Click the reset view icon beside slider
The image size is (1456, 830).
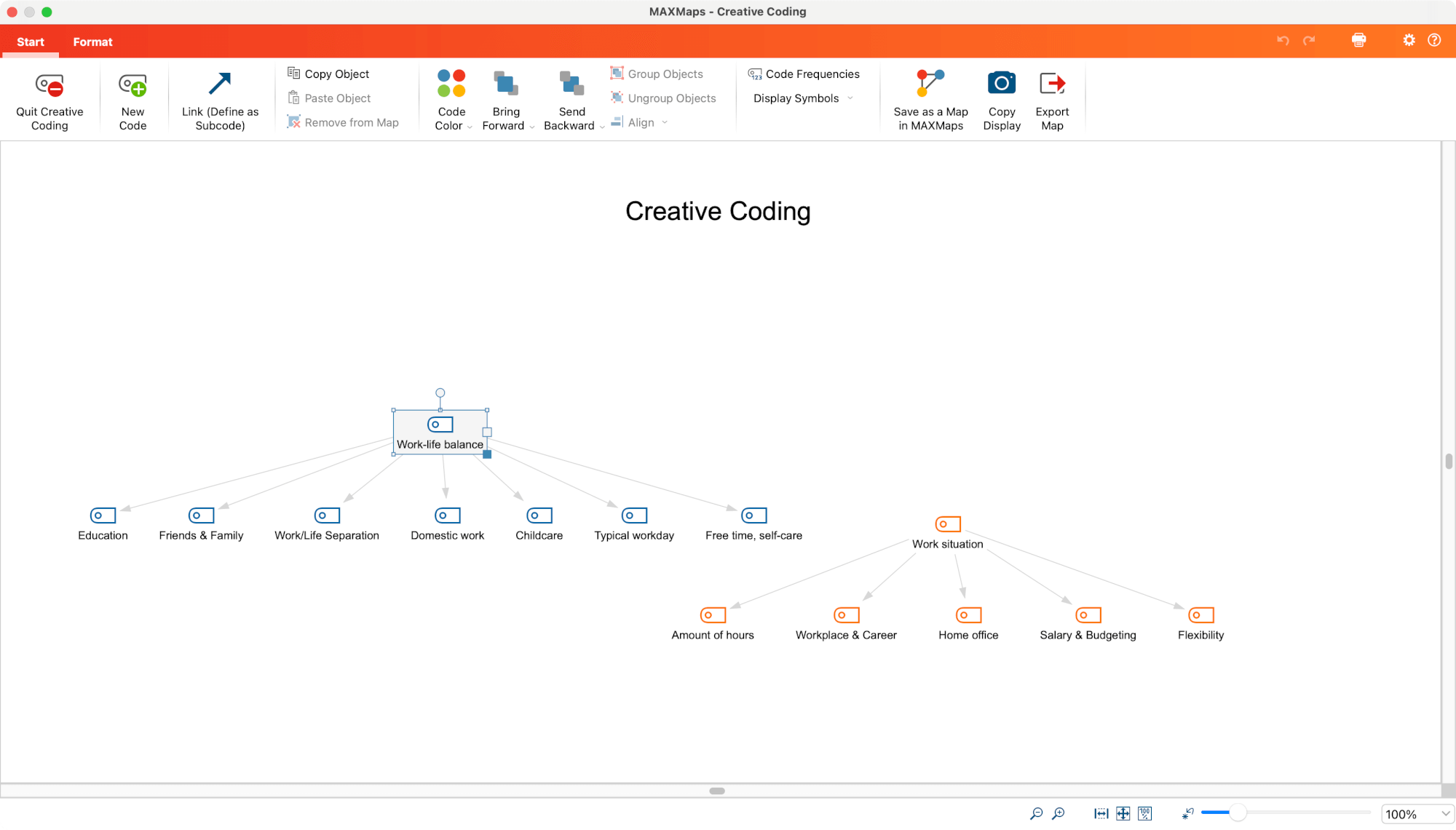click(1187, 813)
